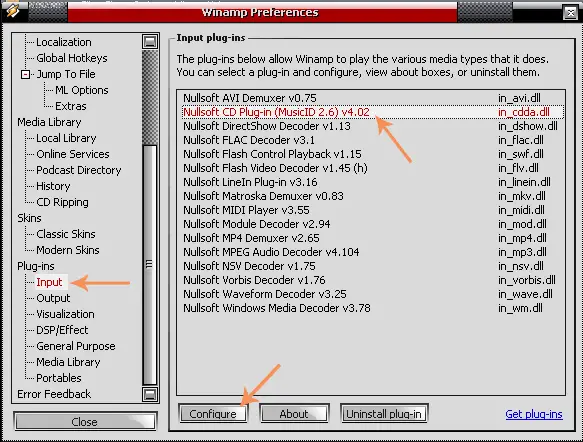The width and height of the screenshot is (583, 442).
Task: Click the tree scrollbar down arrow button
Action: click(150, 394)
